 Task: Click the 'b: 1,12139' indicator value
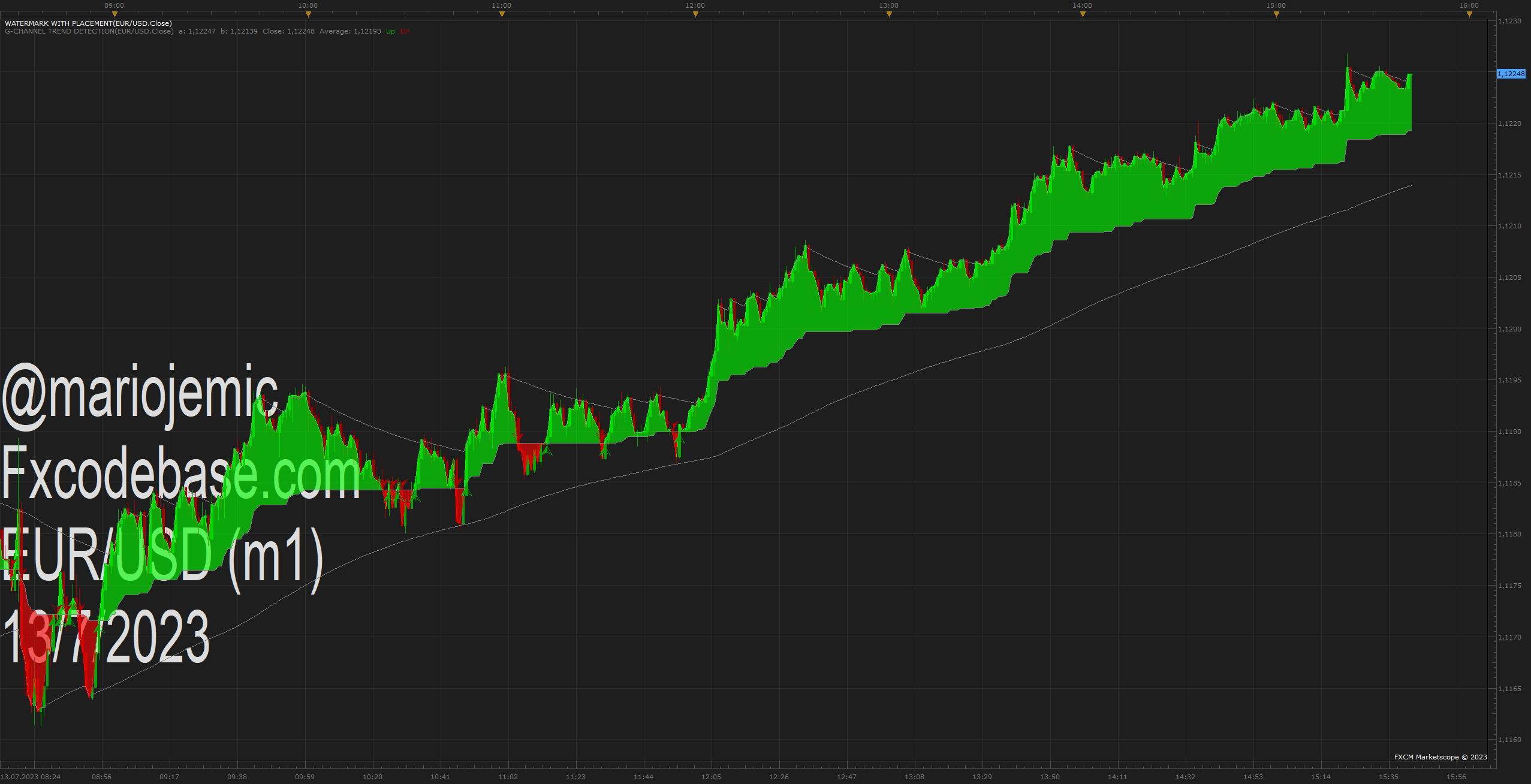click(239, 31)
